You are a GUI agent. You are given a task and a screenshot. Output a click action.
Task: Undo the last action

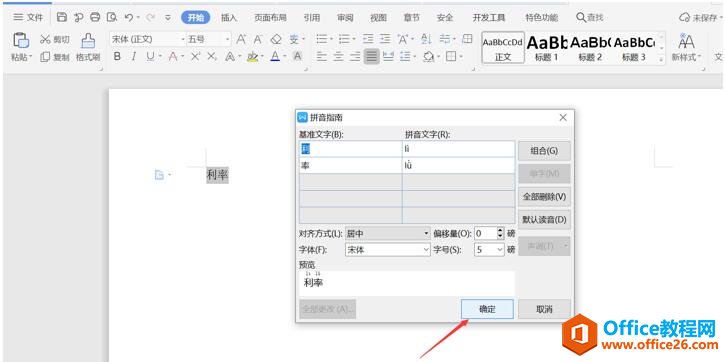[129, 18]
